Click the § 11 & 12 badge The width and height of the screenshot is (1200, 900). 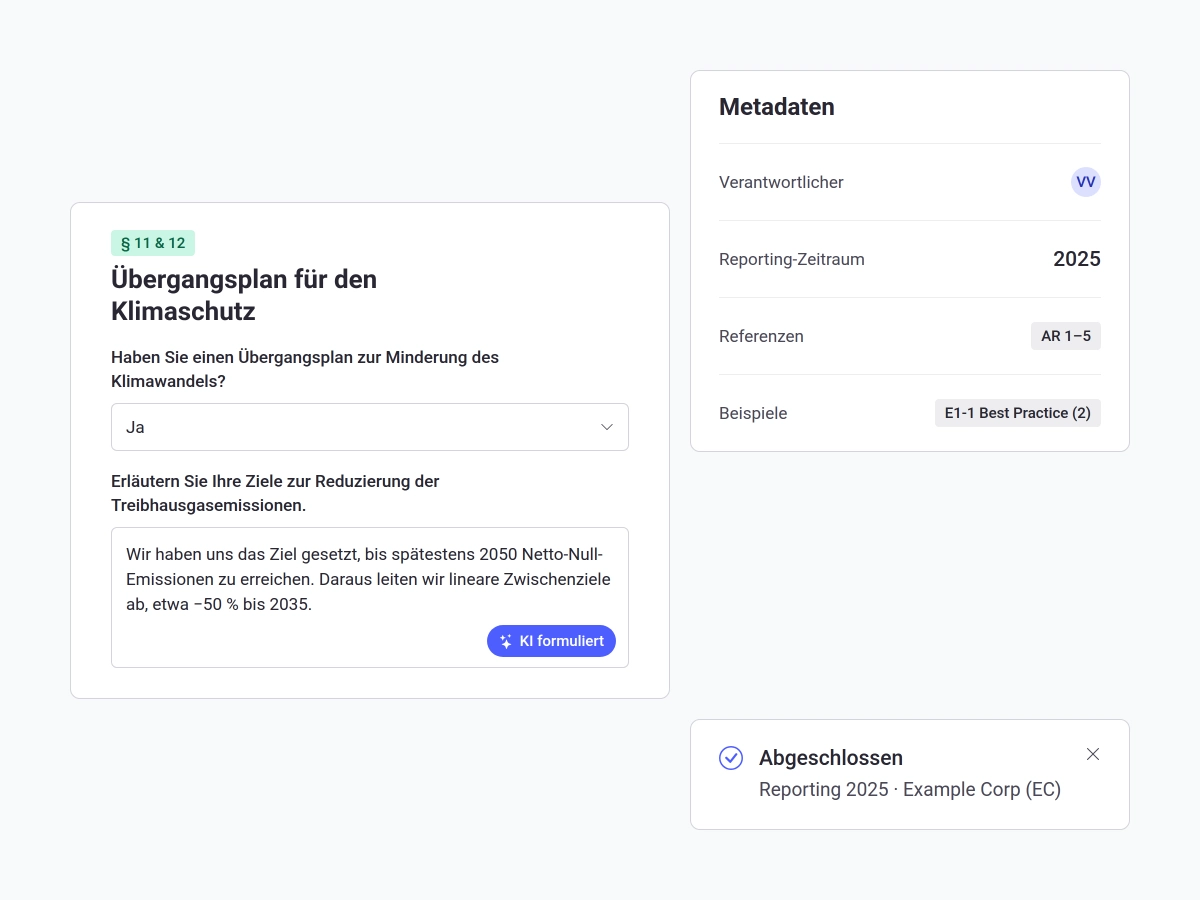[153, 243]
